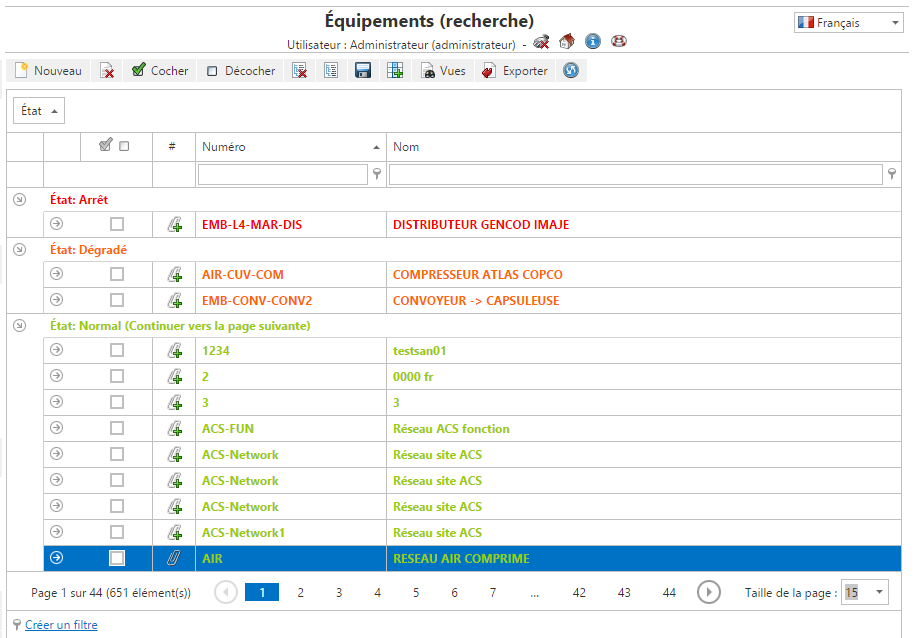Viewport: 915px width, 638px height.
Task: Add attachment on ACS-Network1 row
Action: [x=174, y=533]
